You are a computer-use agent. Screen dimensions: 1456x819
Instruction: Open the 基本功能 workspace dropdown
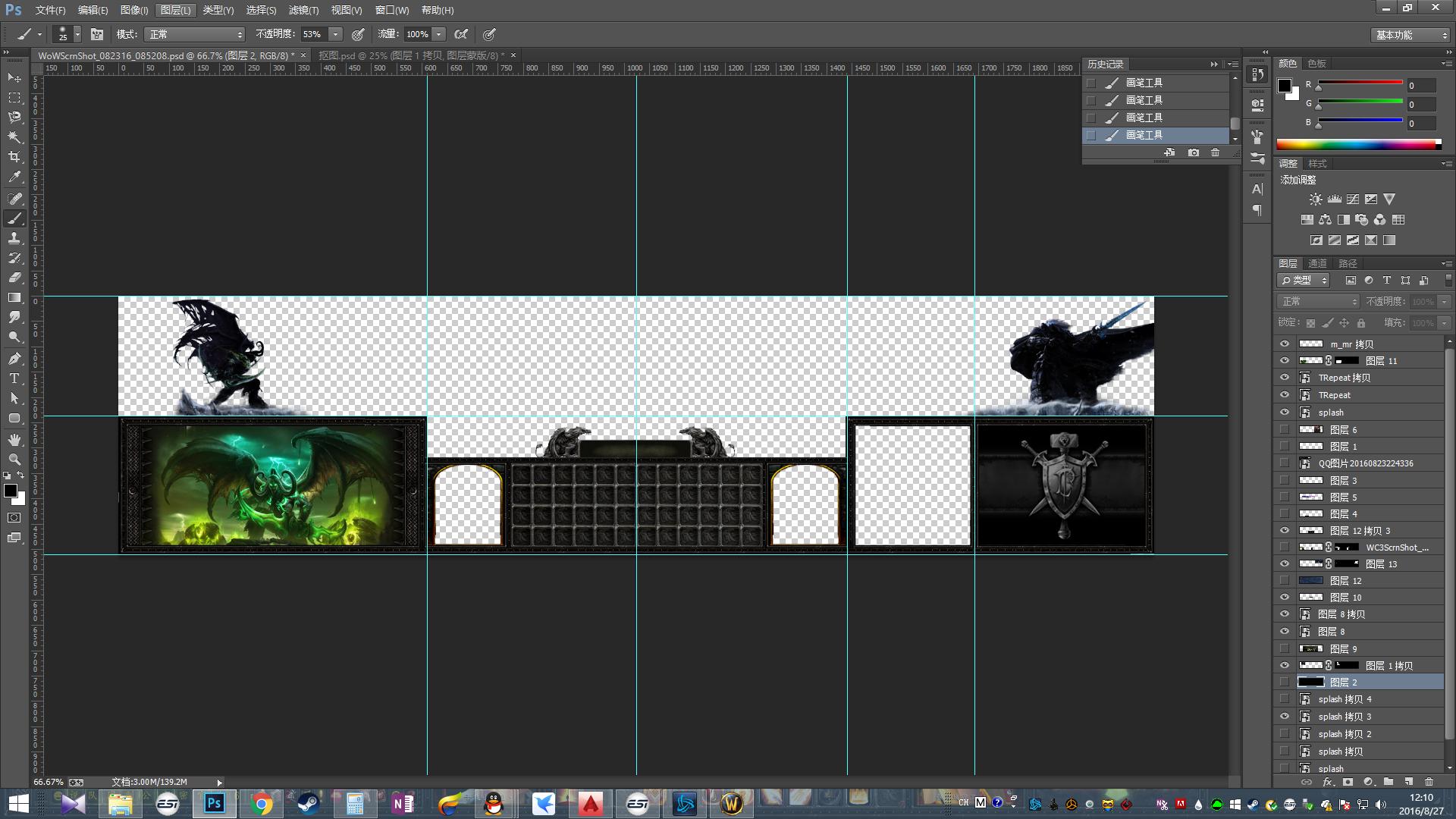(1411, 35)
